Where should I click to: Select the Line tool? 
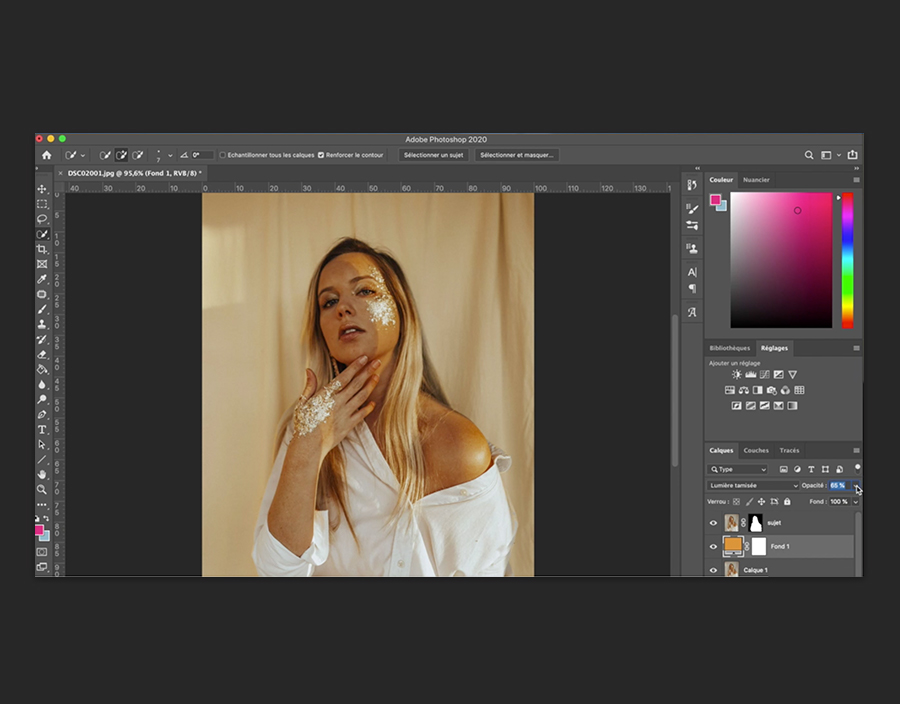[x=42, y=460]
